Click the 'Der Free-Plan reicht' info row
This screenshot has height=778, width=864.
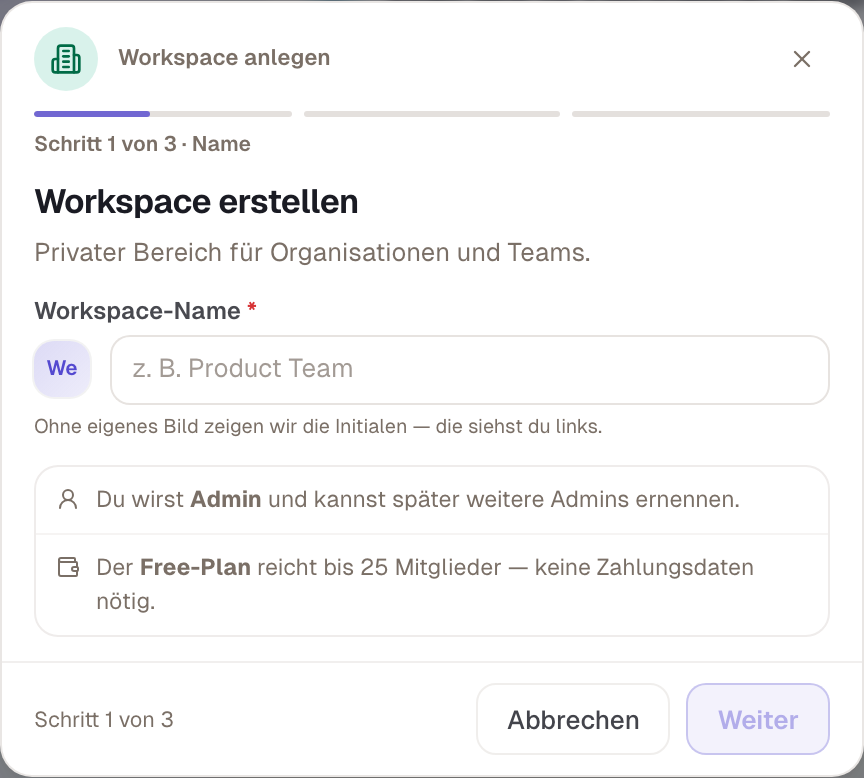[x=432, y=584]
